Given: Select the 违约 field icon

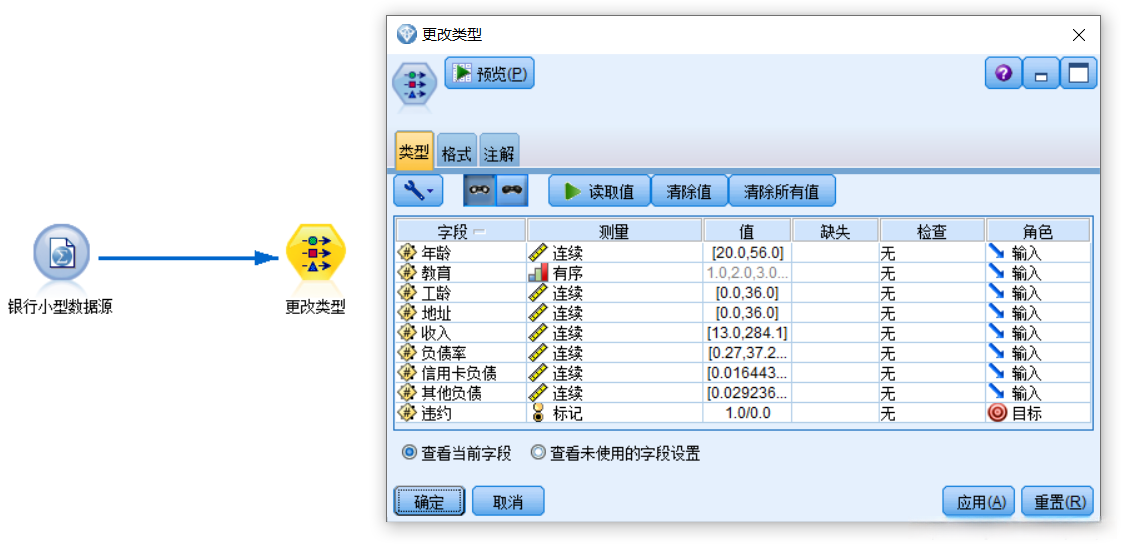Looking at the screenshot, I should pyautogui.click(x=408, y=413).
